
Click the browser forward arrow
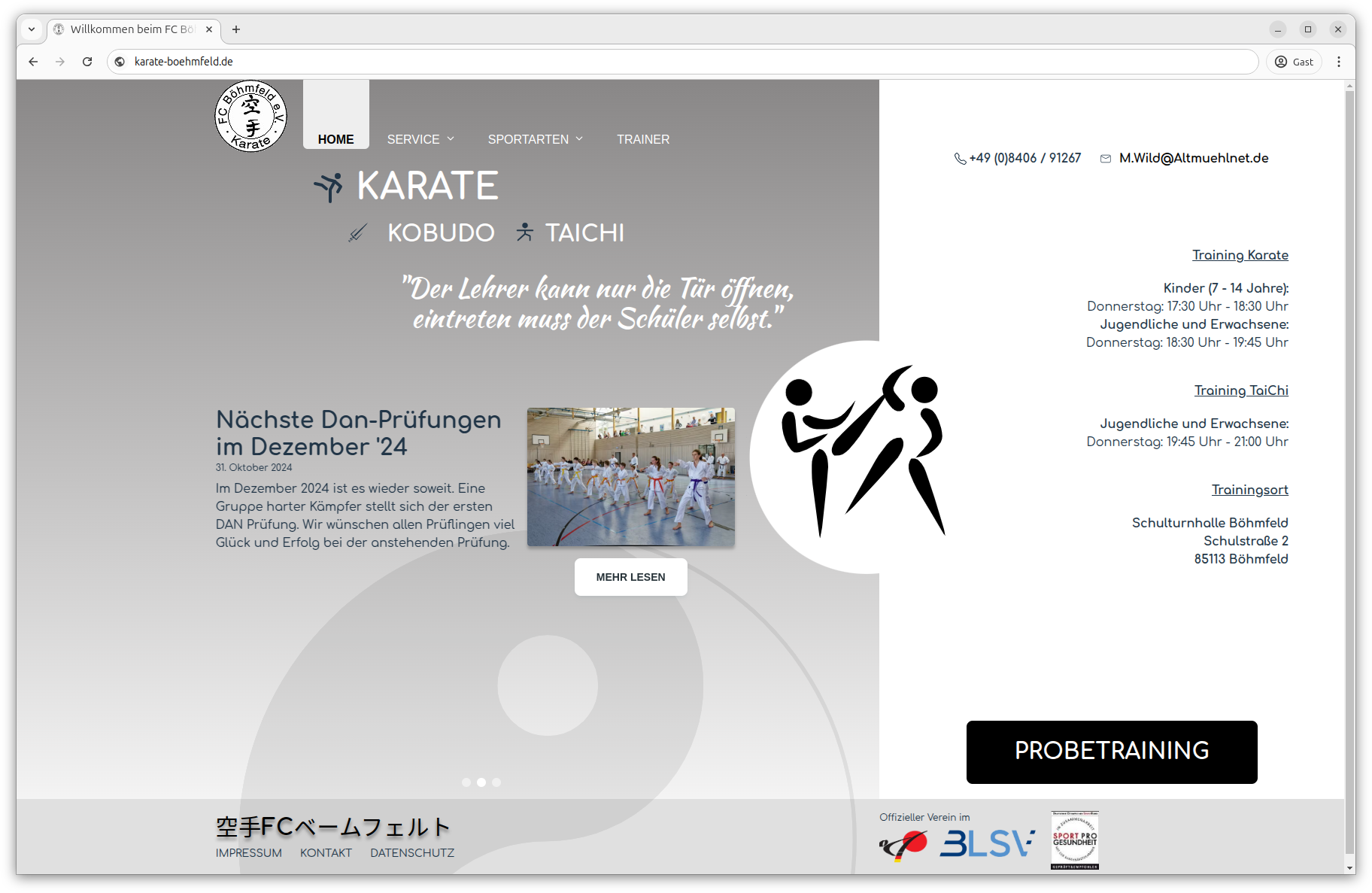pyautogui.click(x=60, y=62)
